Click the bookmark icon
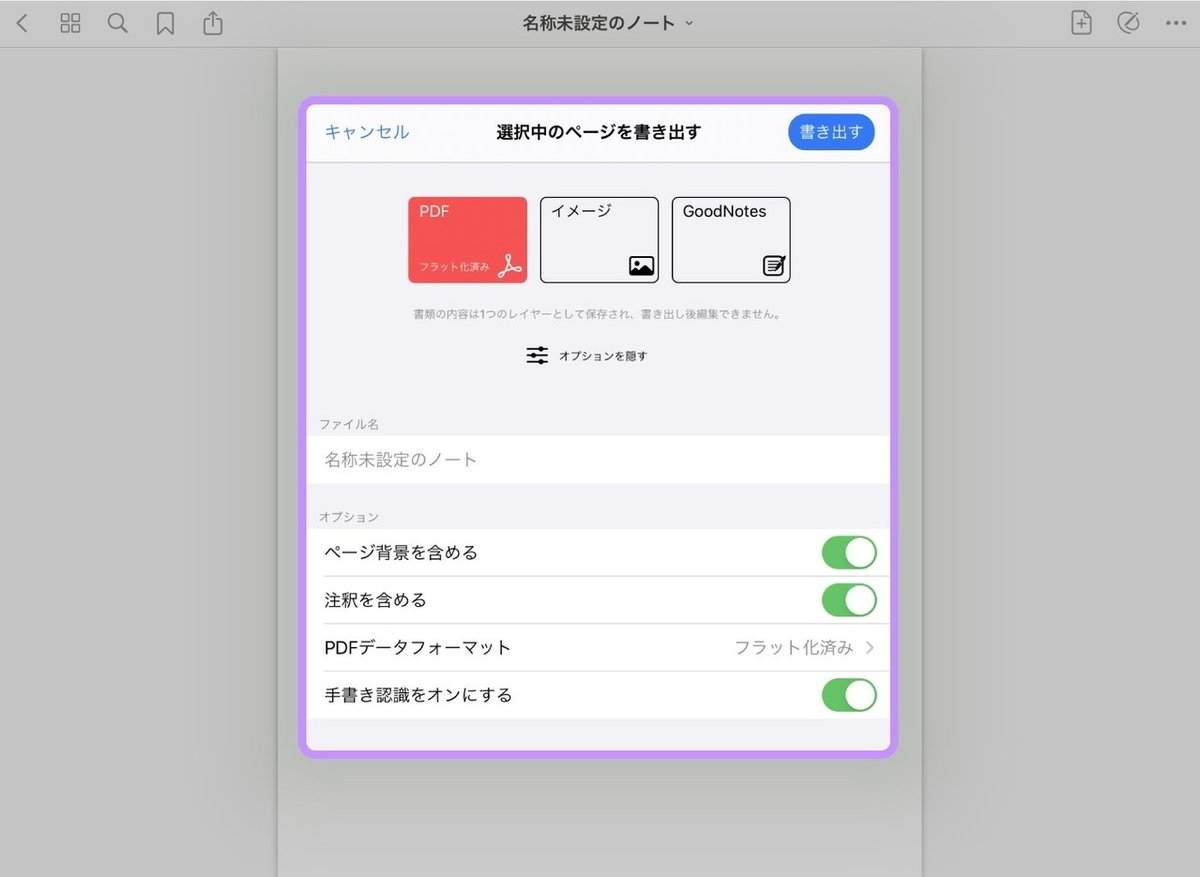Screen dimensions: 1200x877 [164, 22]
